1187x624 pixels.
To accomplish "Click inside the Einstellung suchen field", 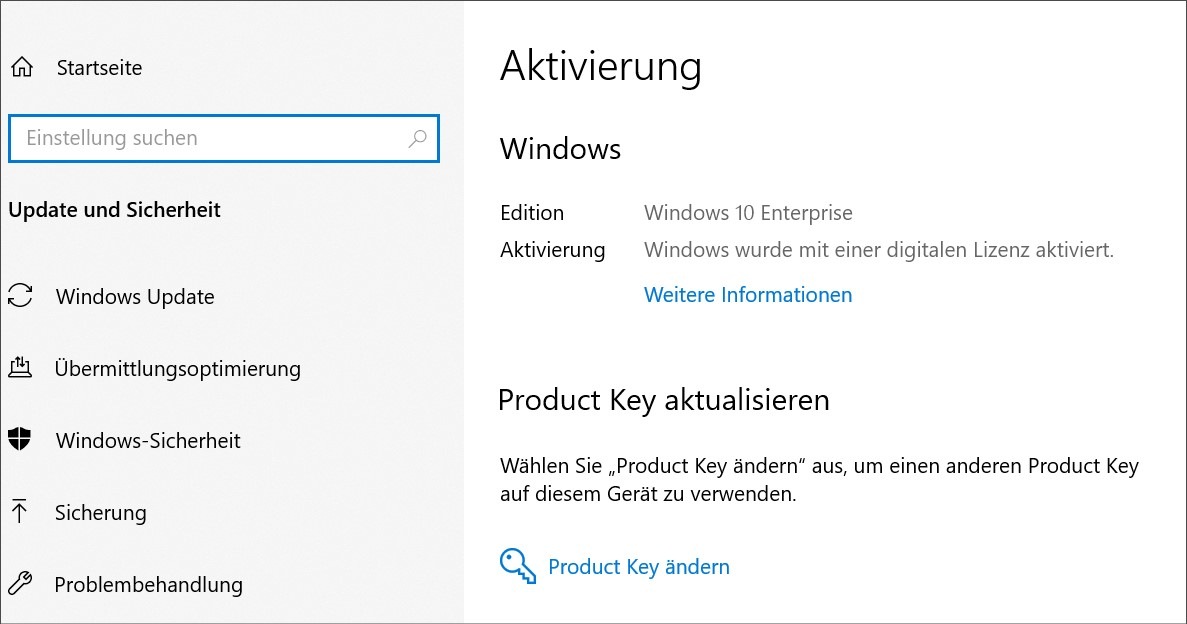I will 200,138.
